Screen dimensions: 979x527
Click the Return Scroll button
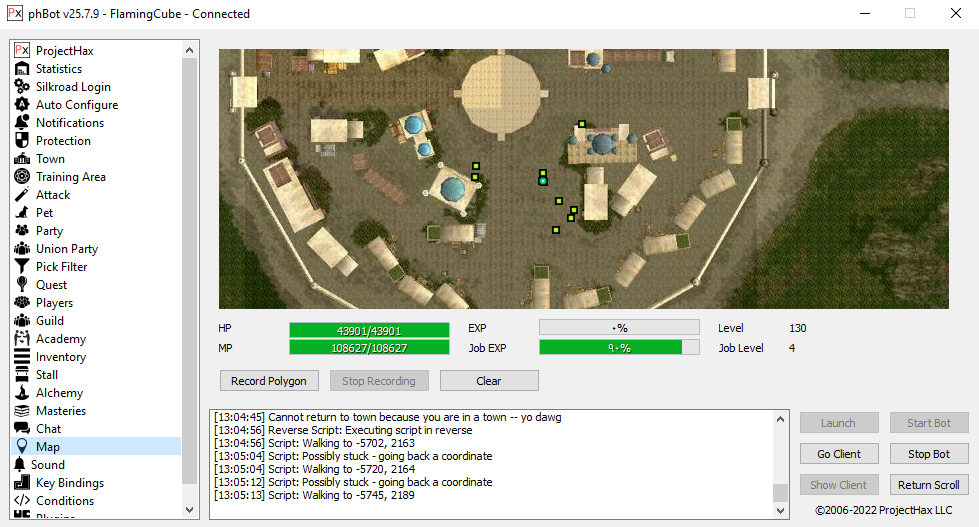pyautogui.click(x=928, y=485)
